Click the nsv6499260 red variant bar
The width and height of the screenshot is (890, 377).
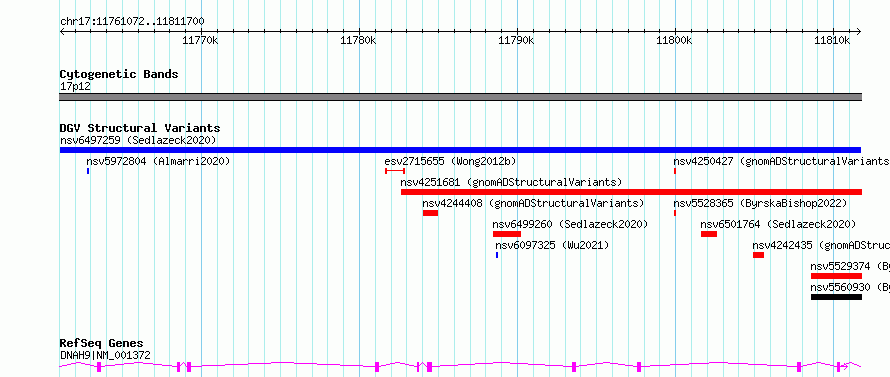click(507, 234)
